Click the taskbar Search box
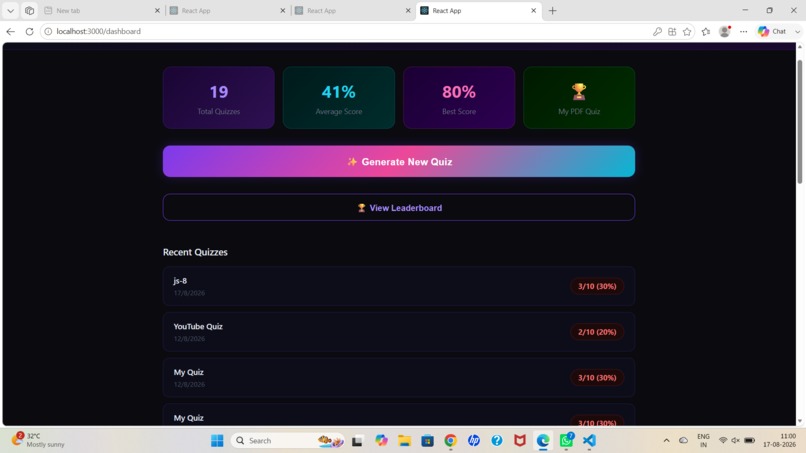806x453 pixels. 288,441
